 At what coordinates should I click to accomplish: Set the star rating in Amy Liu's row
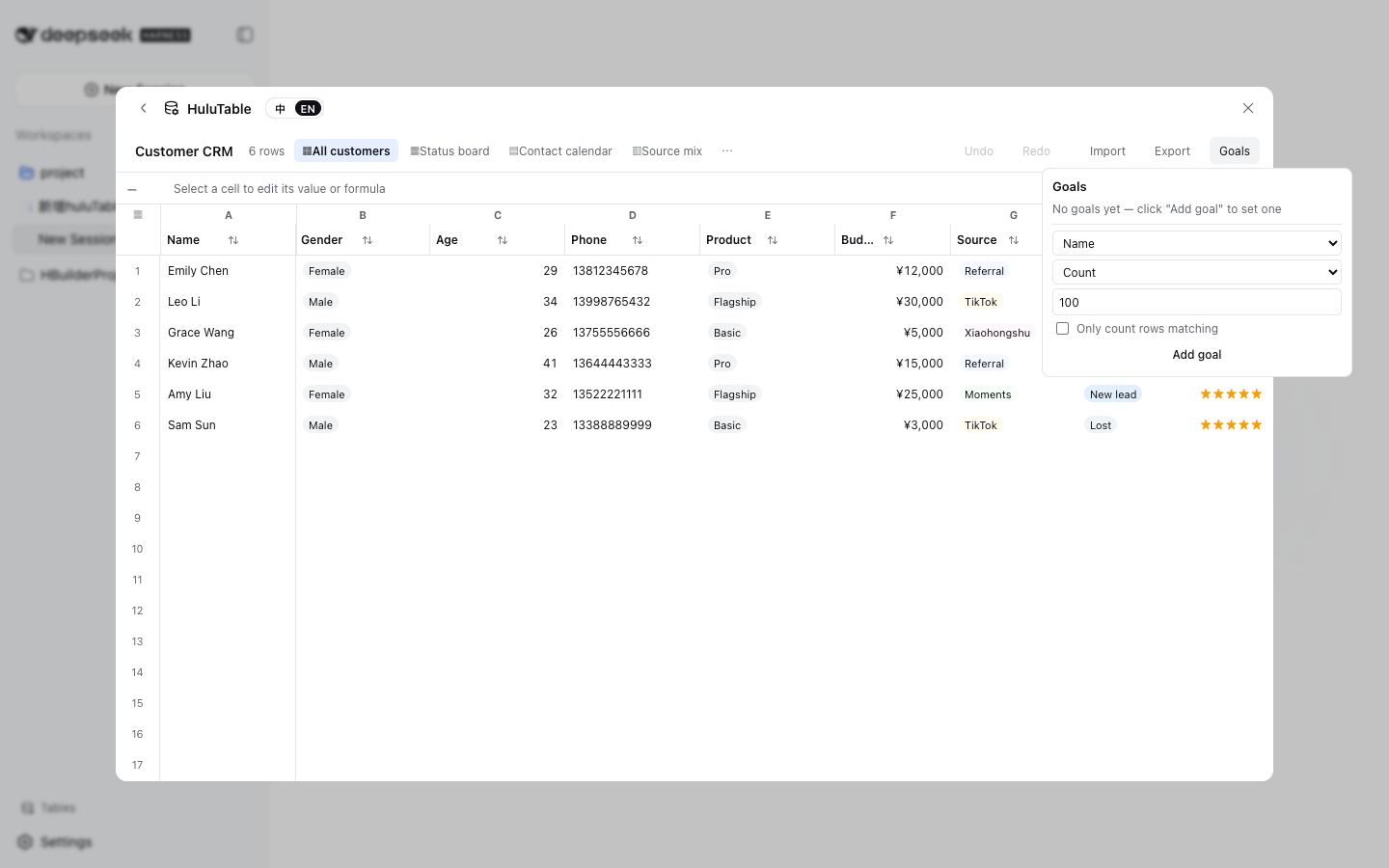click(1231, 394)
